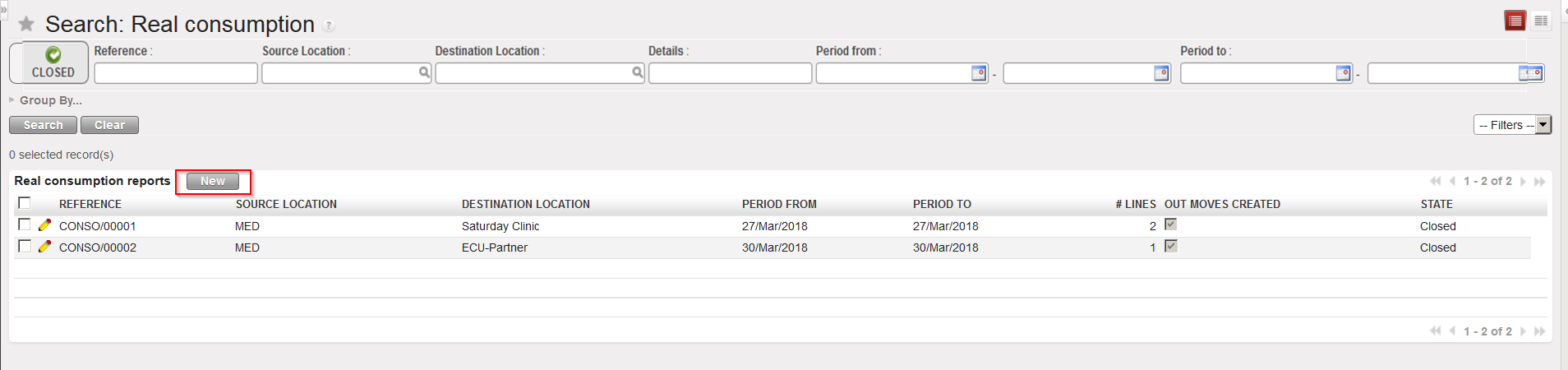
Task: Open the Filters dropdown
Action: [1512, 125]
